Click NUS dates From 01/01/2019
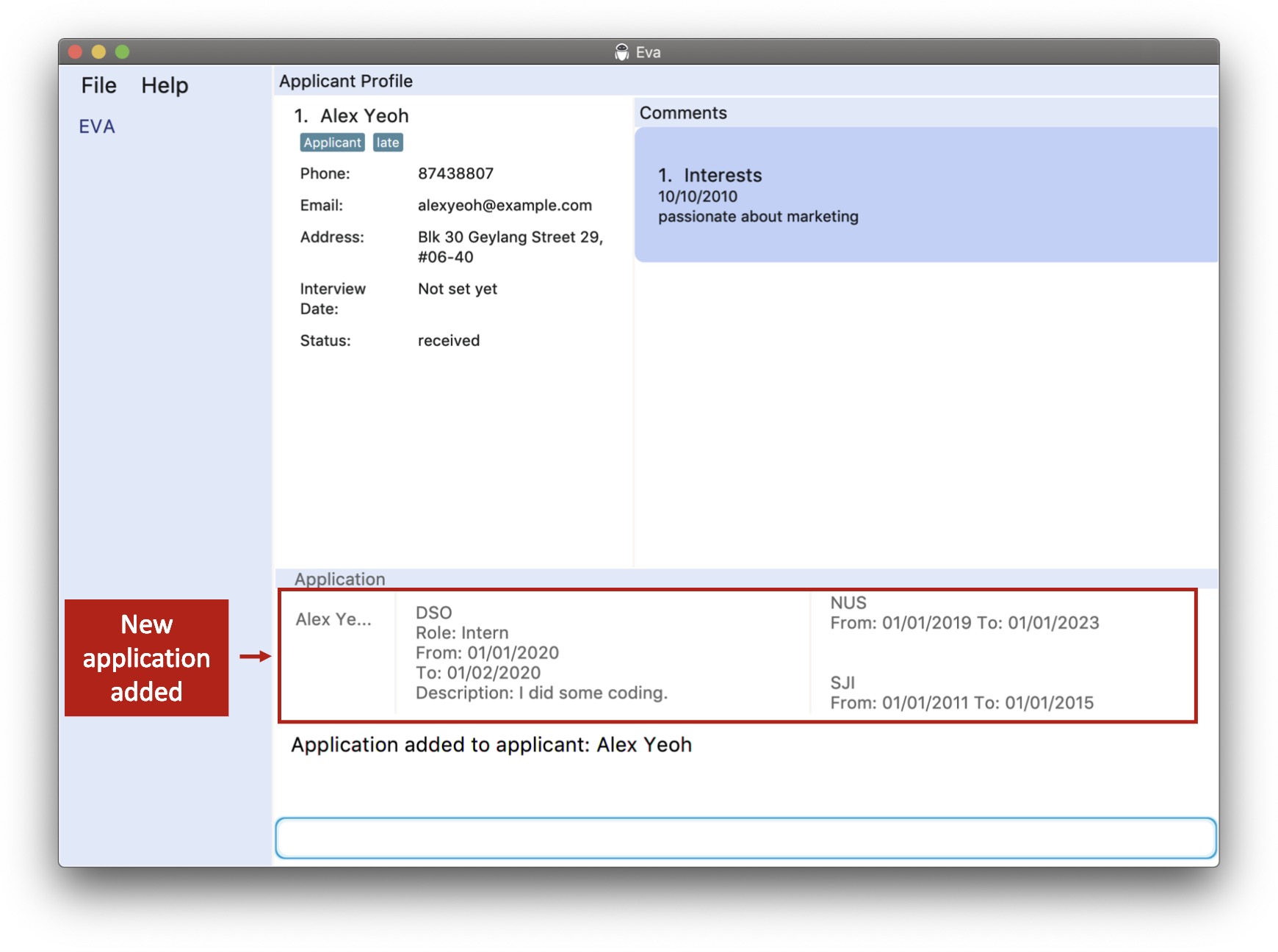The height and width of the screenshot is (952, 1278). 965,623
